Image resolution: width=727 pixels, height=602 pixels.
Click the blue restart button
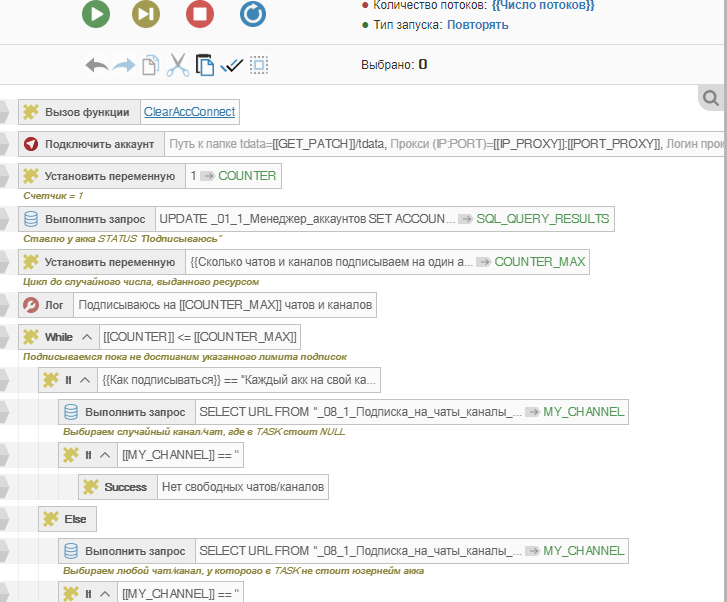[x=253, y=13]
